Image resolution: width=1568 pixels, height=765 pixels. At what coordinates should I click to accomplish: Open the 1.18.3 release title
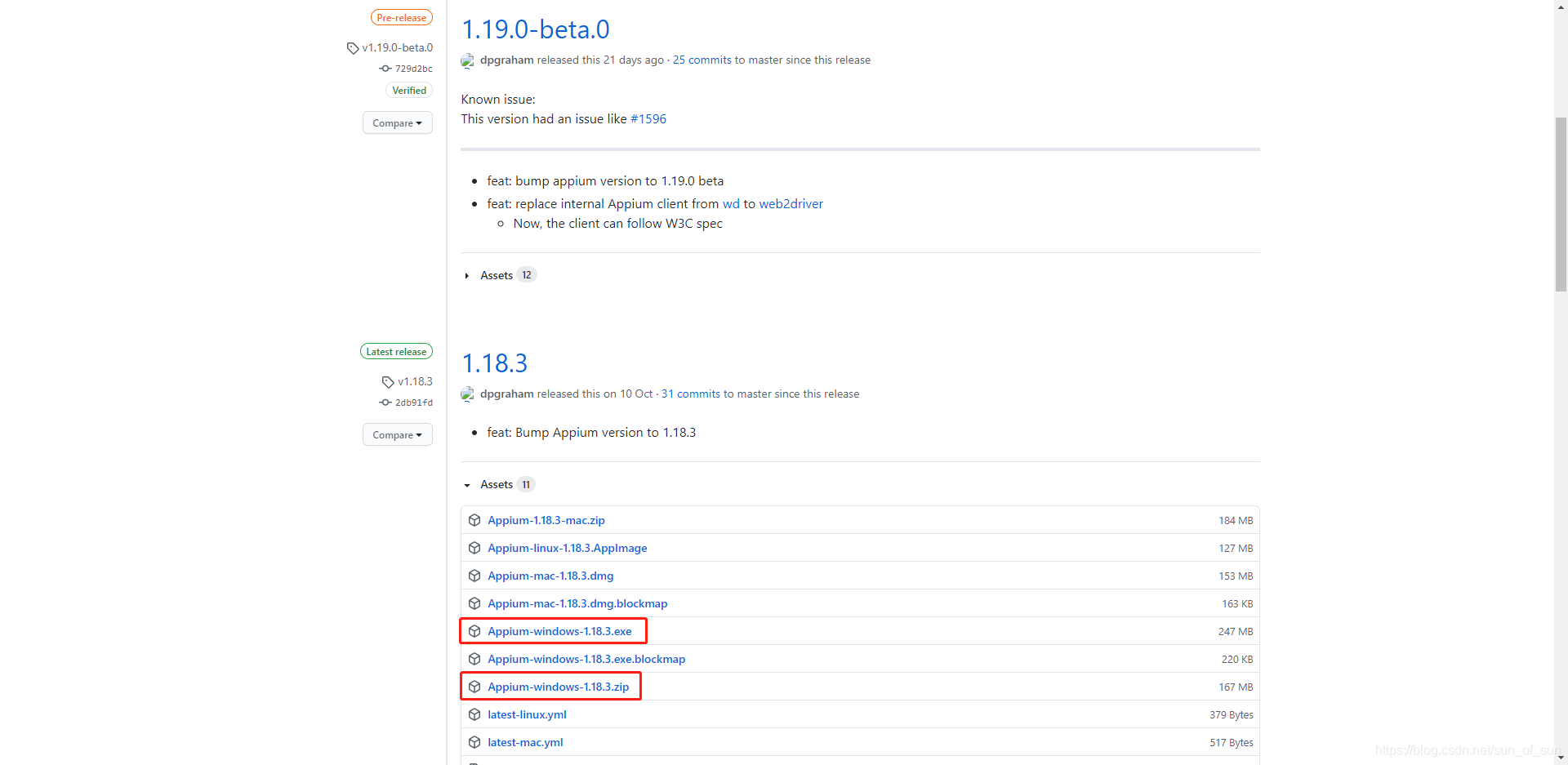[x=495, y=363]
